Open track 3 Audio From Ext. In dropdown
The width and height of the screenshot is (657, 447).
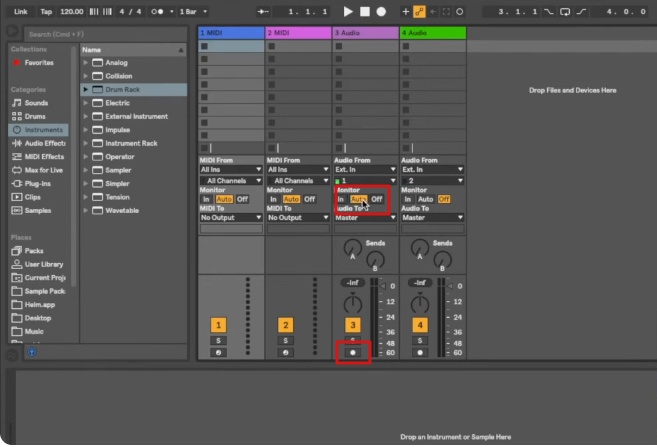(365, 170)
